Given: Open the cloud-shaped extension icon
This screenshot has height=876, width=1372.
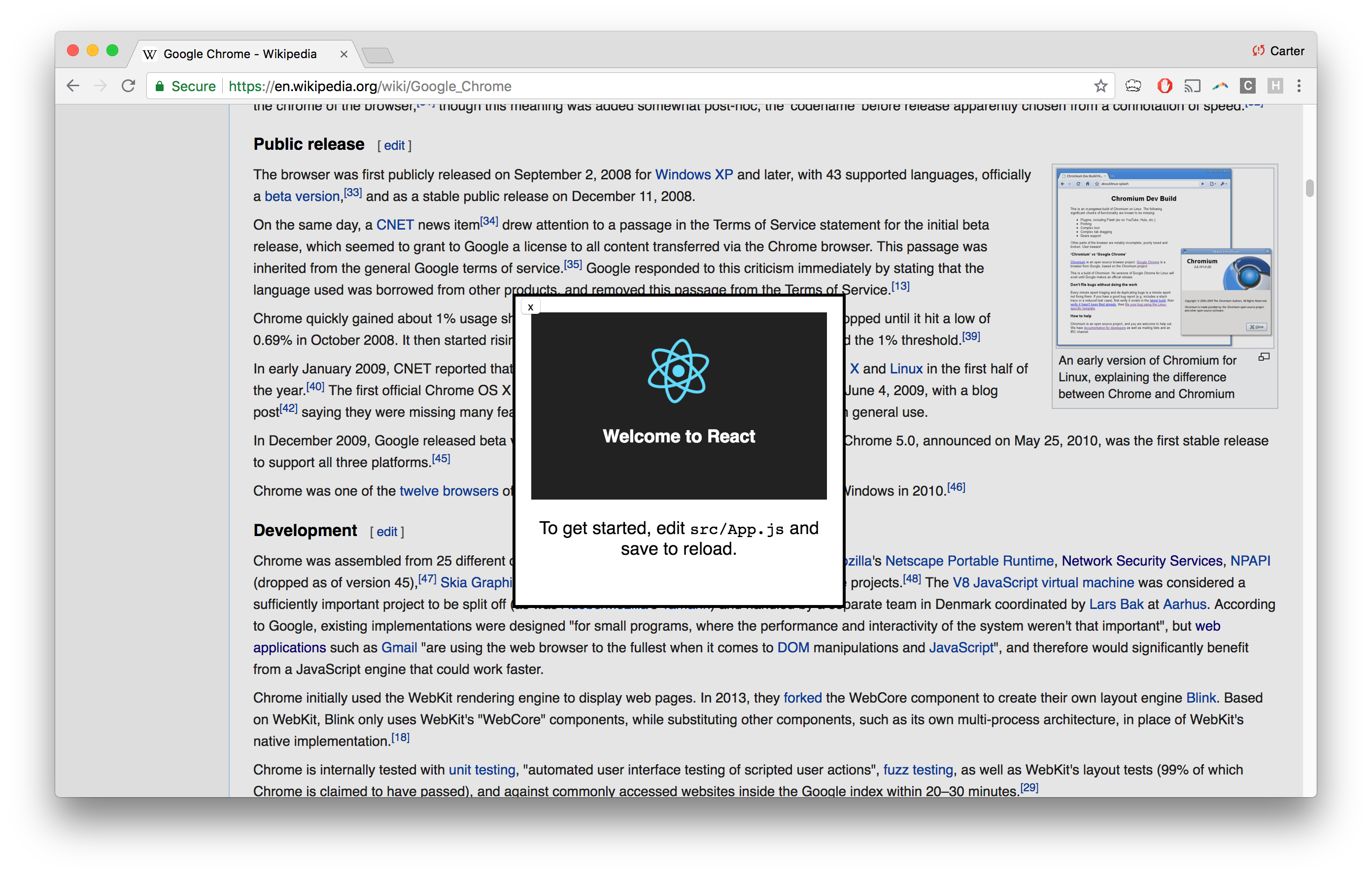Looking at the screenshot, I should [1133, 86].
